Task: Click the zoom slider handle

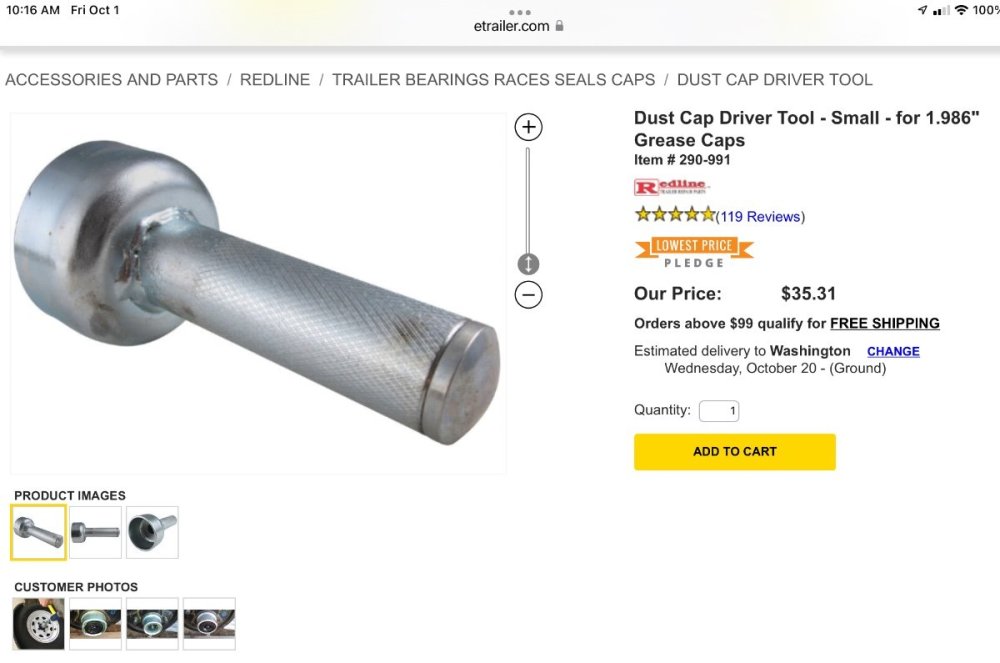Action: tap(528, 263)
